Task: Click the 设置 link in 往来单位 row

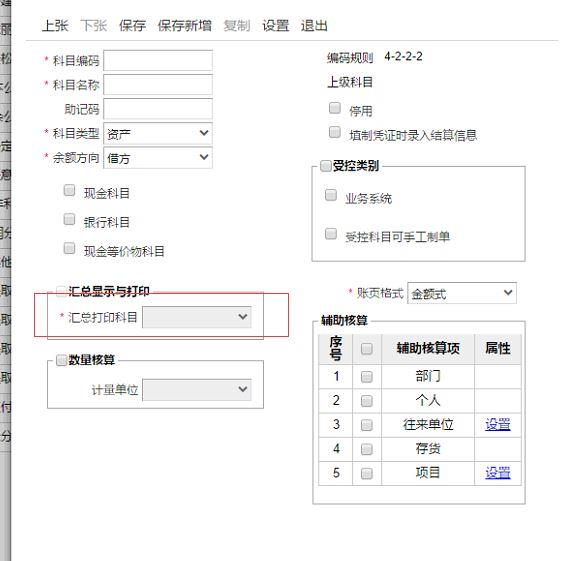Action: point(497,424)
